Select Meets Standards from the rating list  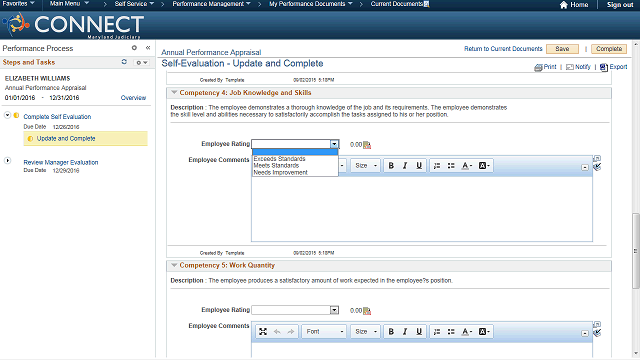pos(276,165)
